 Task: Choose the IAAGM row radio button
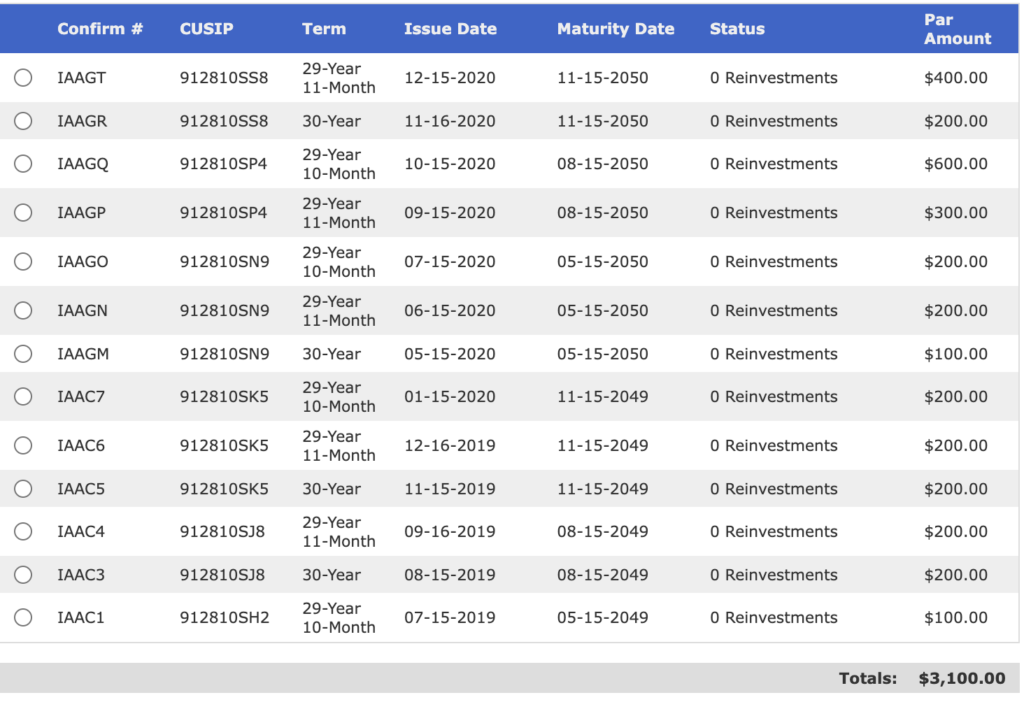(23, 354)
